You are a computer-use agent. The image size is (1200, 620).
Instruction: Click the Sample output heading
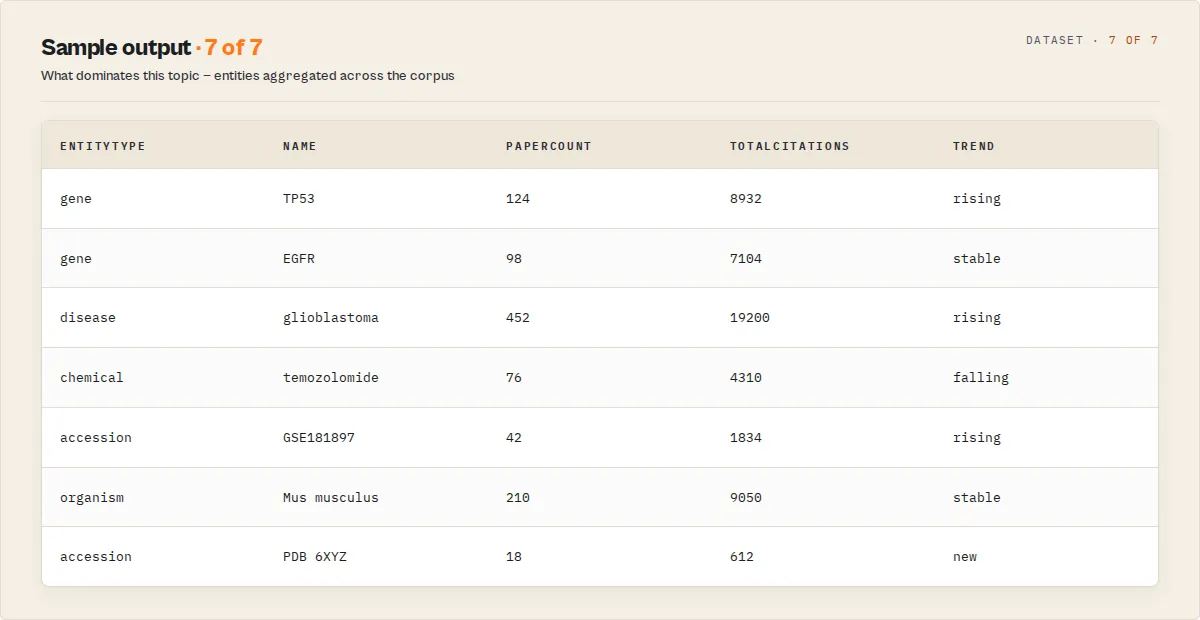[116, 47]
